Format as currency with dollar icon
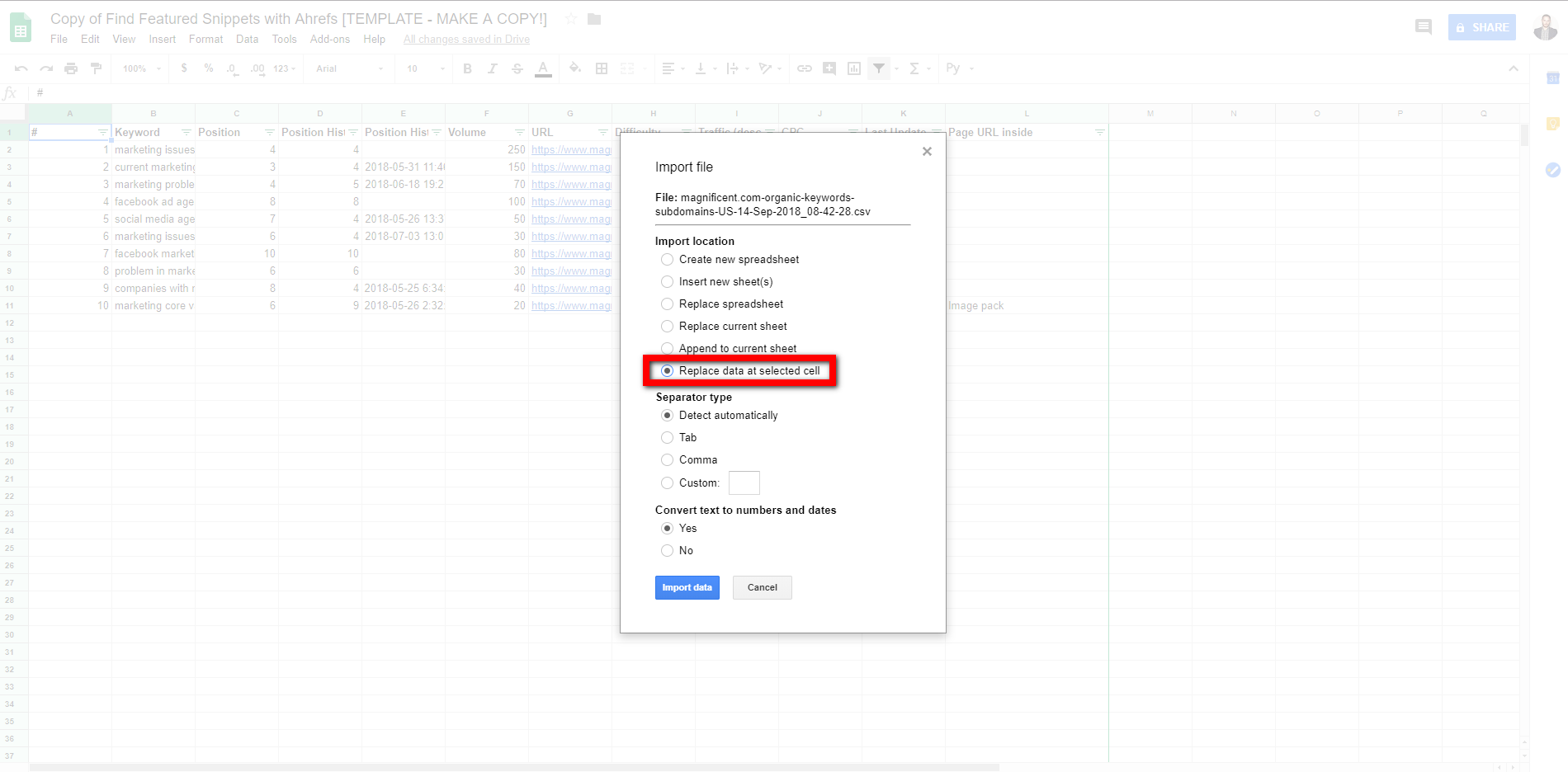This screenshot has width=1568, height=772. (x=184, y=68)
